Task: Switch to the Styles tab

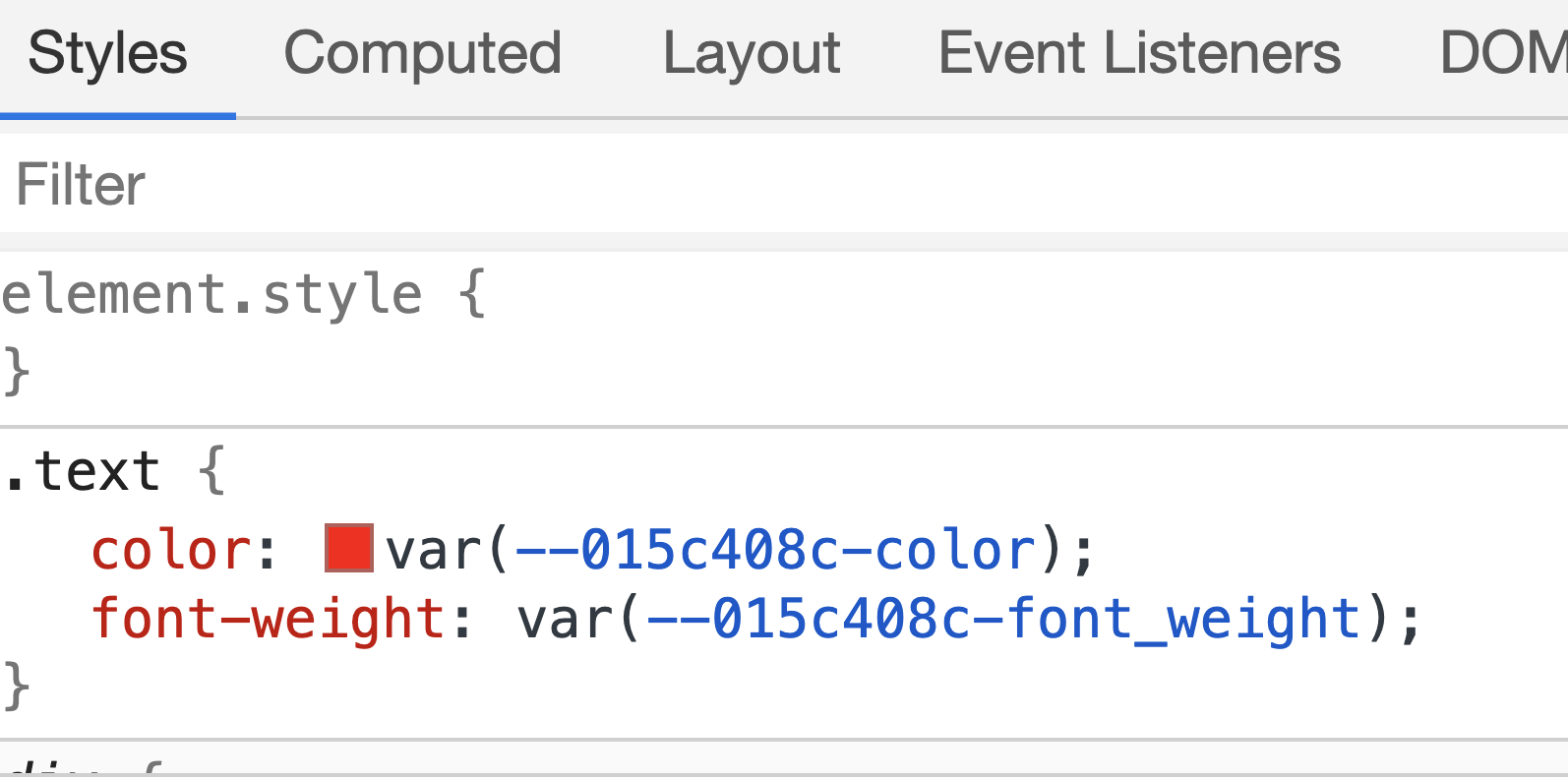Action: [107, 53]
